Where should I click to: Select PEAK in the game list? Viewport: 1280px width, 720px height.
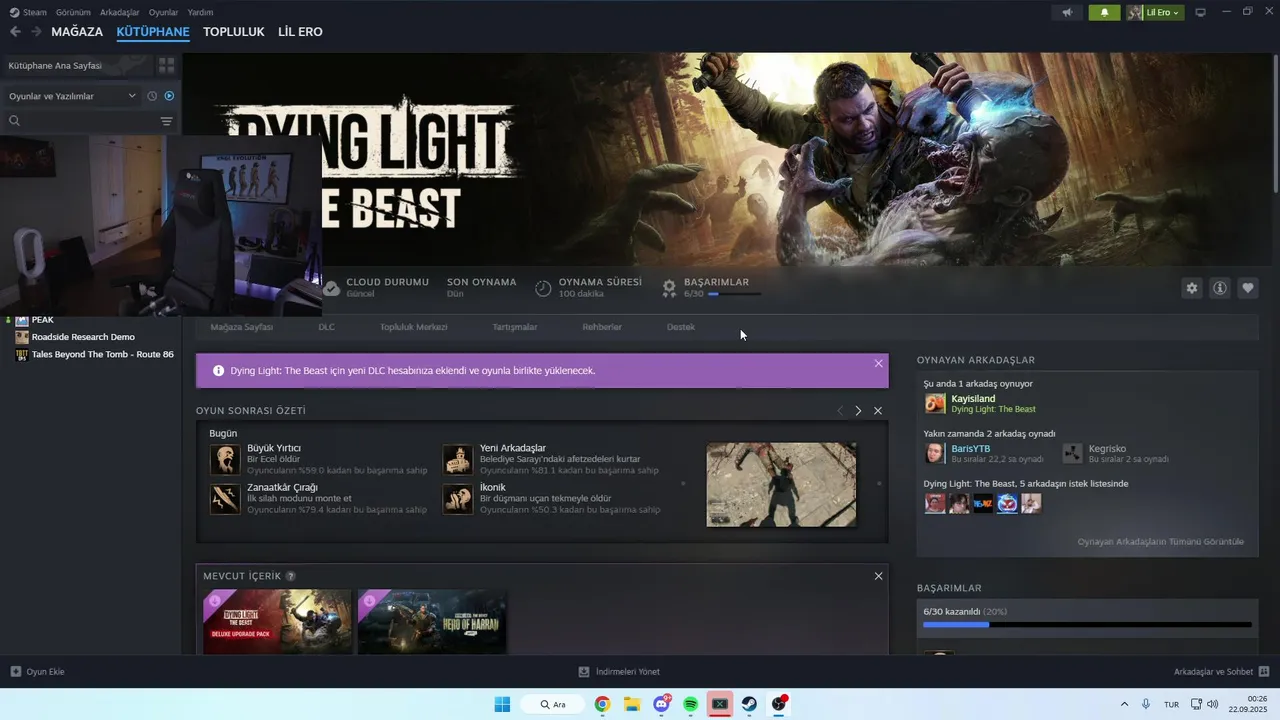click(42, 320)
